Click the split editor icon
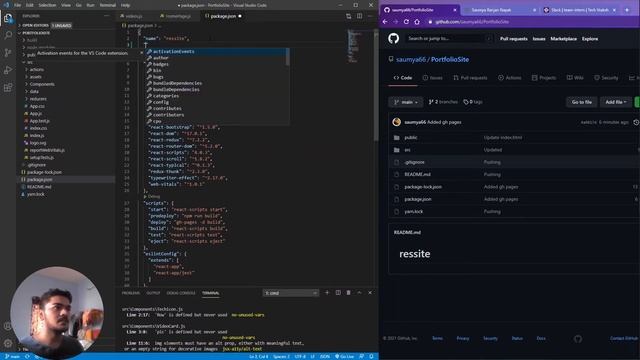Viewport: 640px width, 360px height. point(359,16)
